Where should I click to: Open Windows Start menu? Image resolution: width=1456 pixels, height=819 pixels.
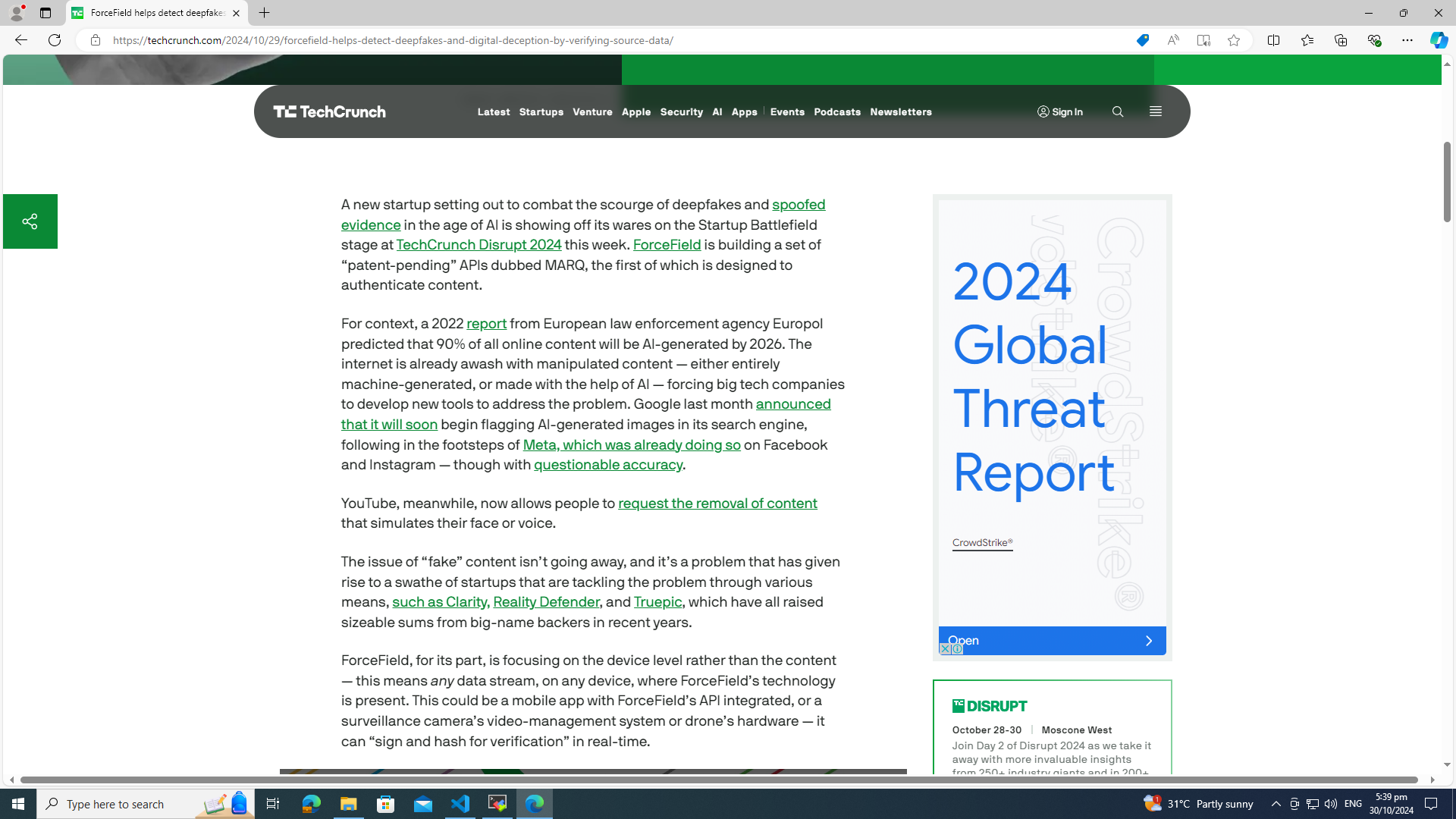click(18, 804)
